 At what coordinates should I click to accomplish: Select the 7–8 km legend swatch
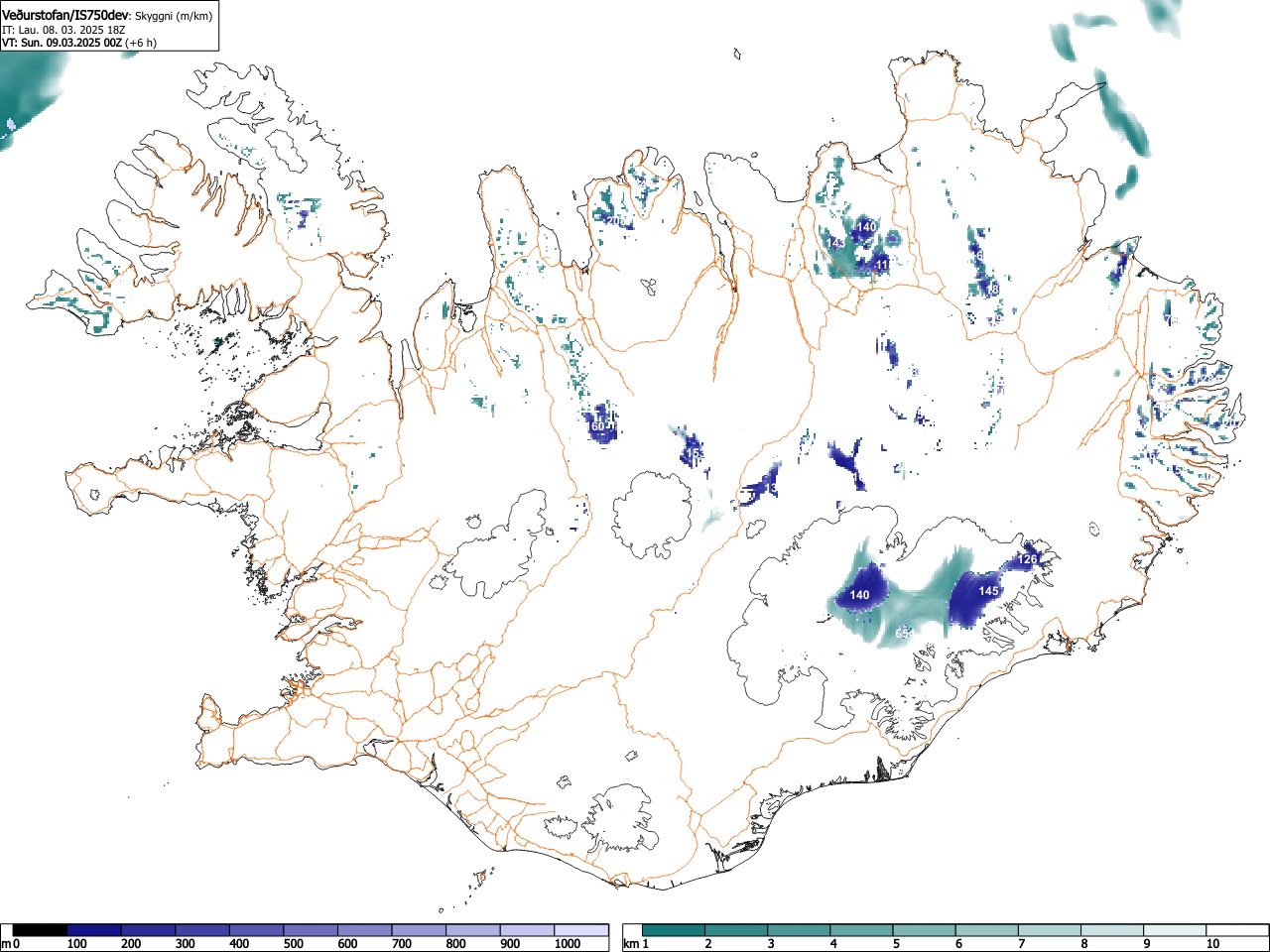(x=1049, y=930)
